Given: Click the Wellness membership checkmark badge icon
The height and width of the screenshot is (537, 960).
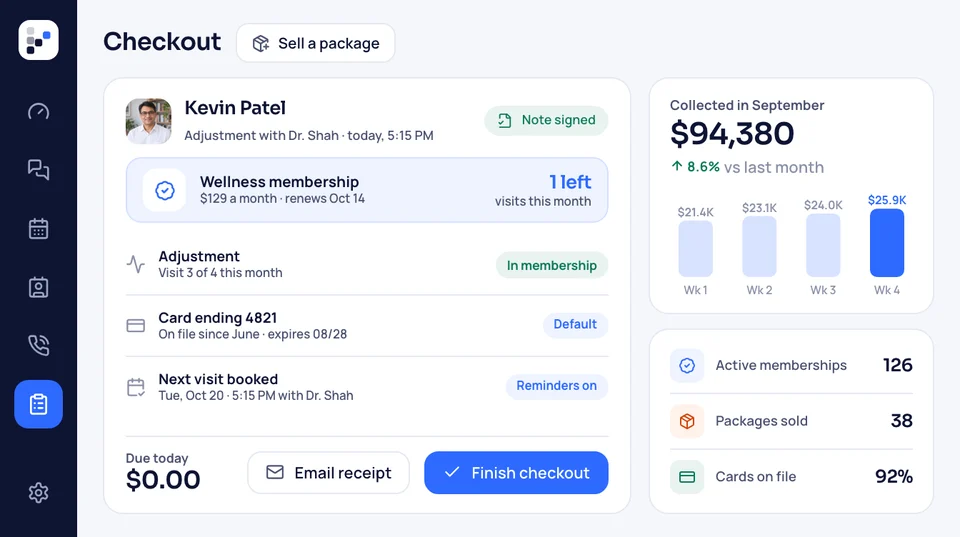Looking at the screenshot, I should (x=165, y=190).
